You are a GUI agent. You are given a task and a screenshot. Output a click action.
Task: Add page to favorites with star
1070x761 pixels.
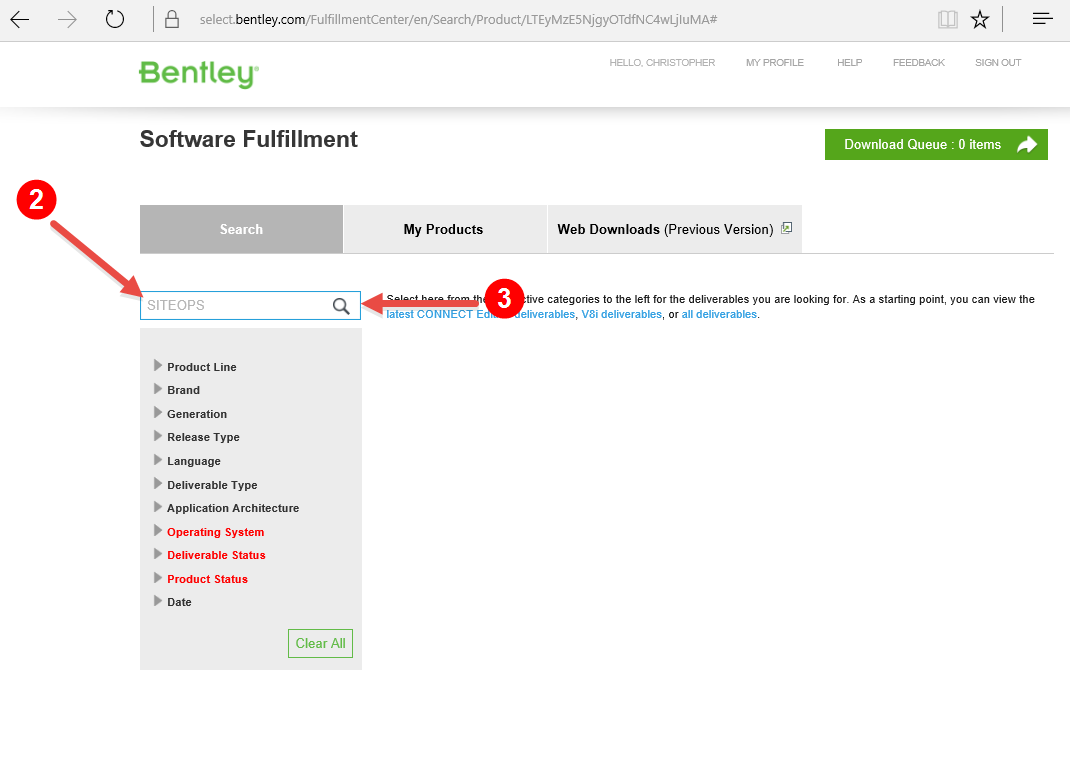click(980, 19)
